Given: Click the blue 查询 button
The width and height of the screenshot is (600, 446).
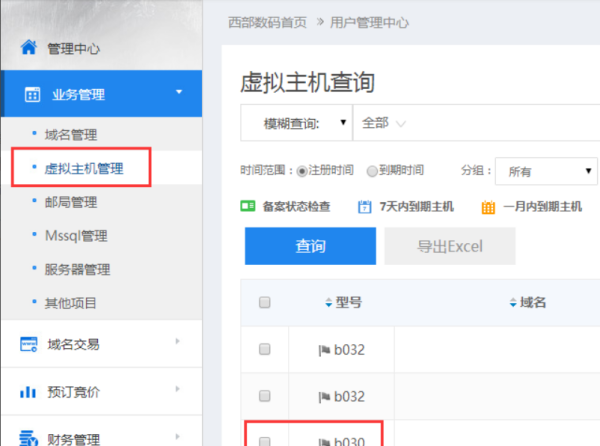Looking at the screenshot, I should point(310,246).
